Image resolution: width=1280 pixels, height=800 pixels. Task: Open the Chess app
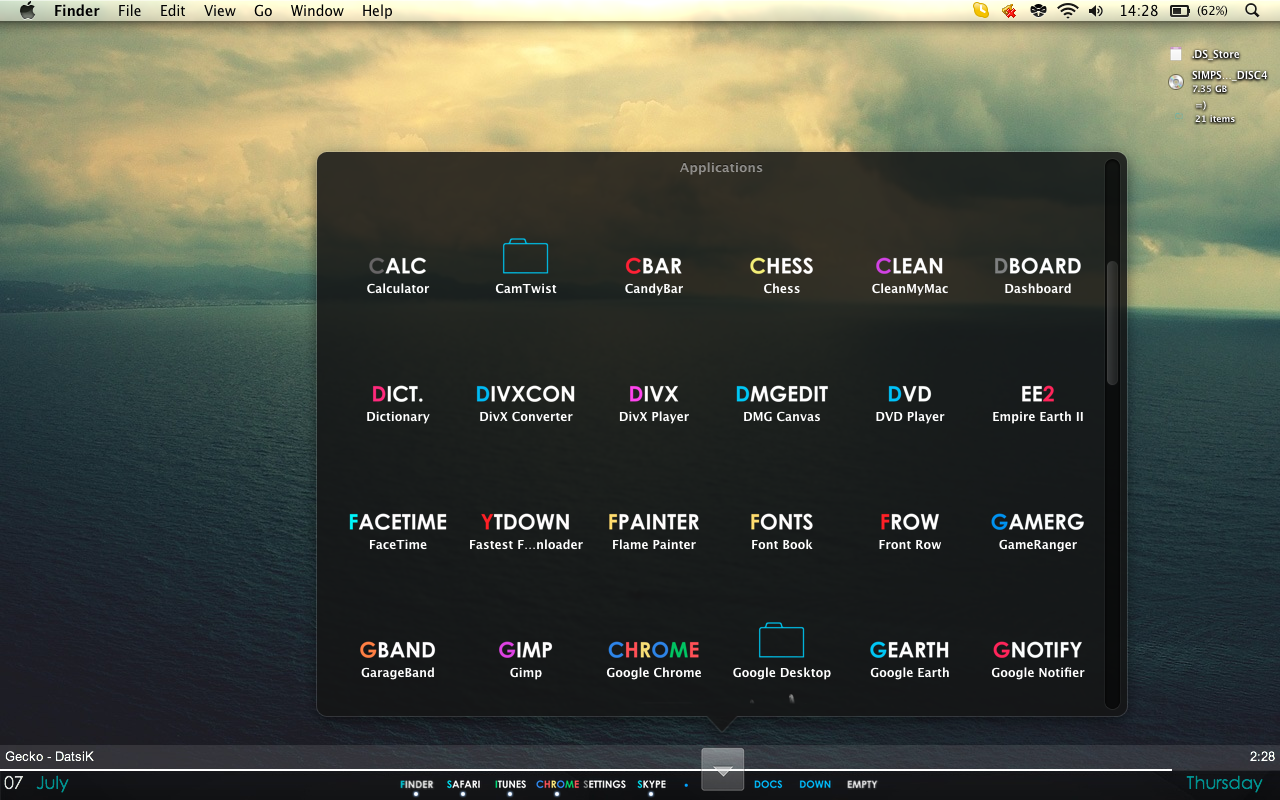(x=781, y=275)
